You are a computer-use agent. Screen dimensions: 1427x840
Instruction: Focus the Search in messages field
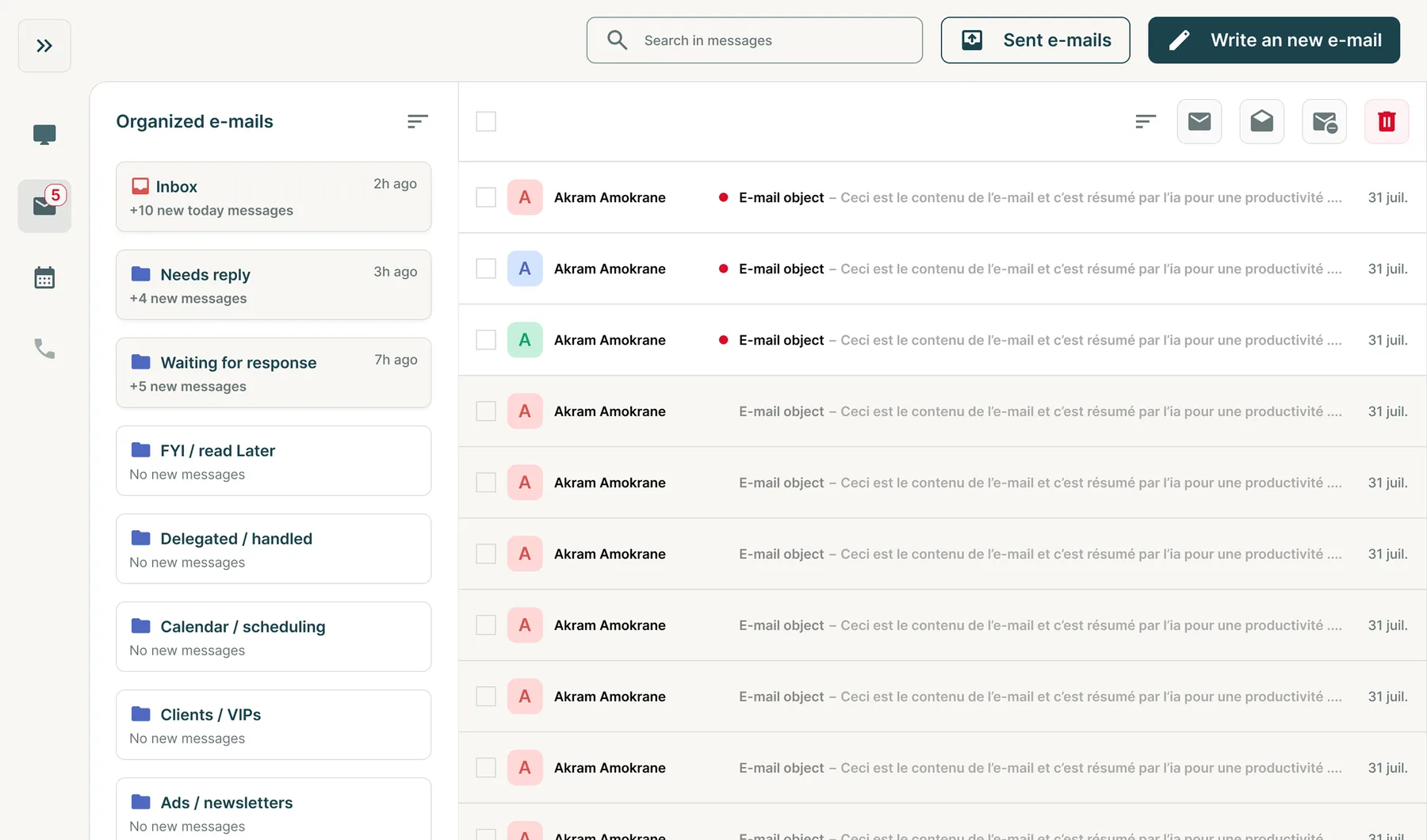(754, 40)
